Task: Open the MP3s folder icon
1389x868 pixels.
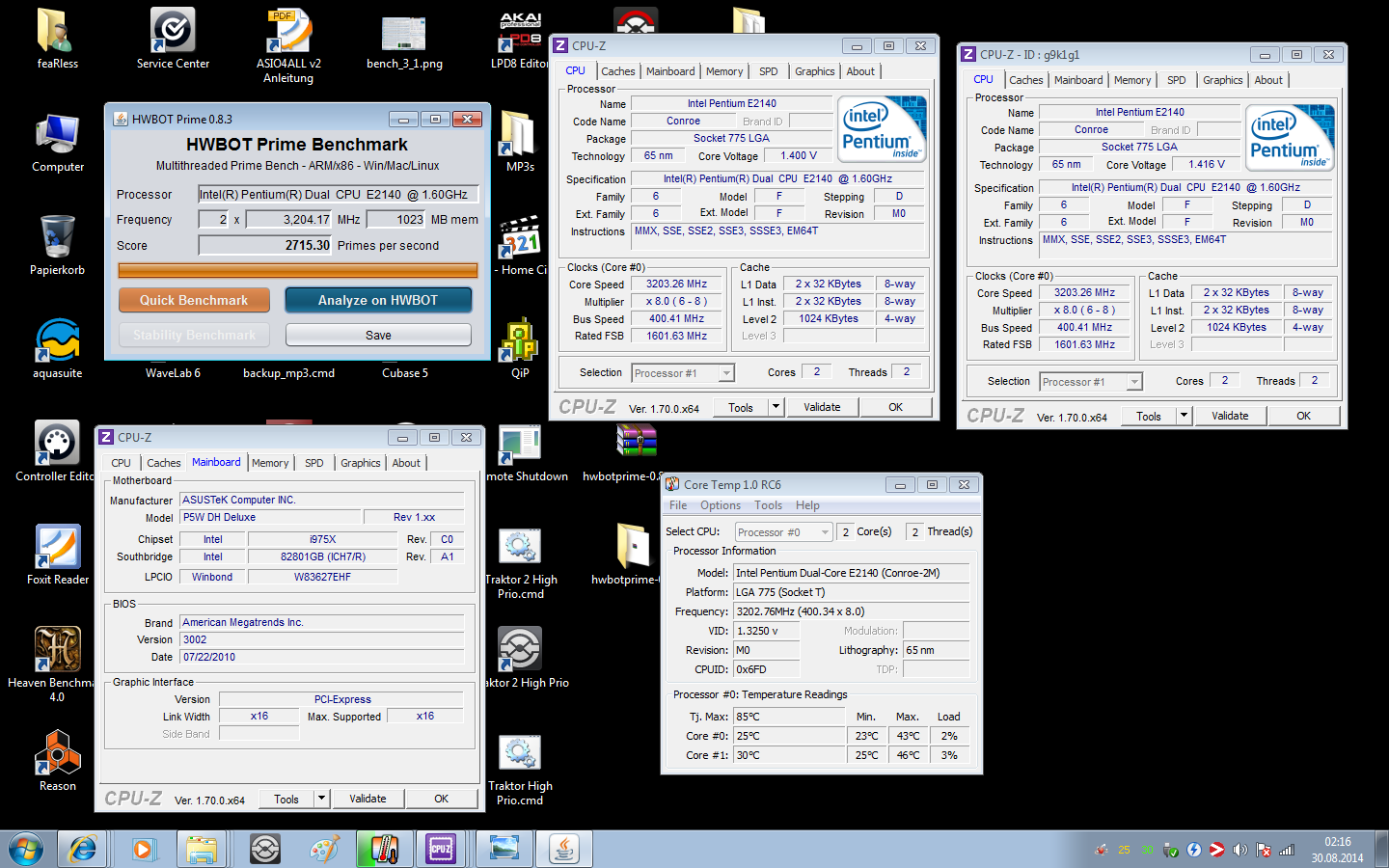Action: coord(520,143)
